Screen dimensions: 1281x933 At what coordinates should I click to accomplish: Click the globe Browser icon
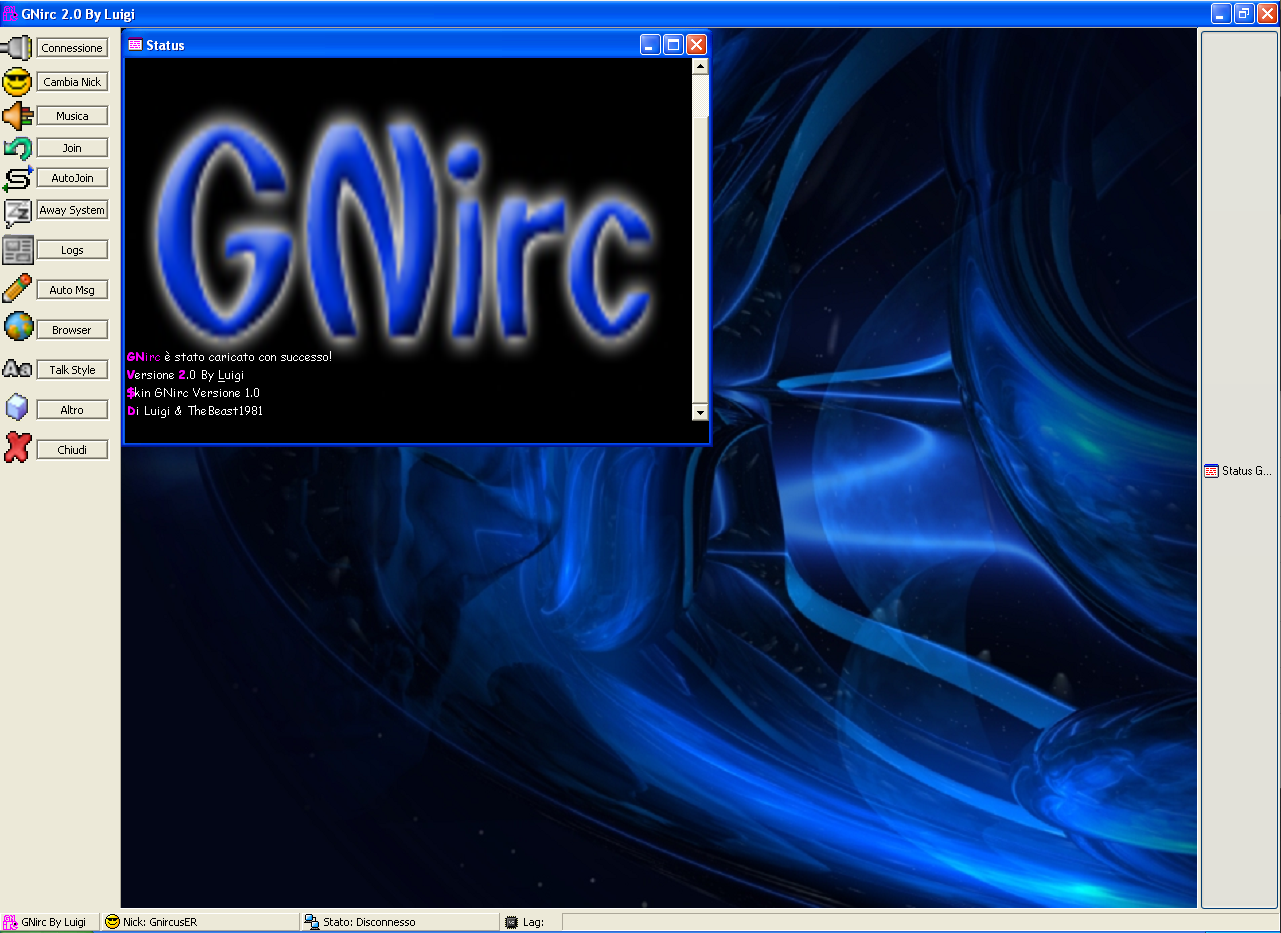coord(17,328)
